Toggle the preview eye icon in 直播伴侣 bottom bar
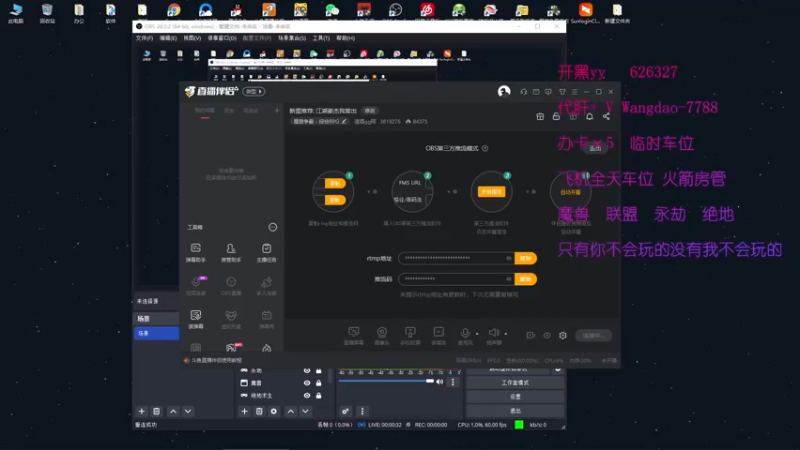The height and width of the screenshot is (450, 800). point(547,335)
